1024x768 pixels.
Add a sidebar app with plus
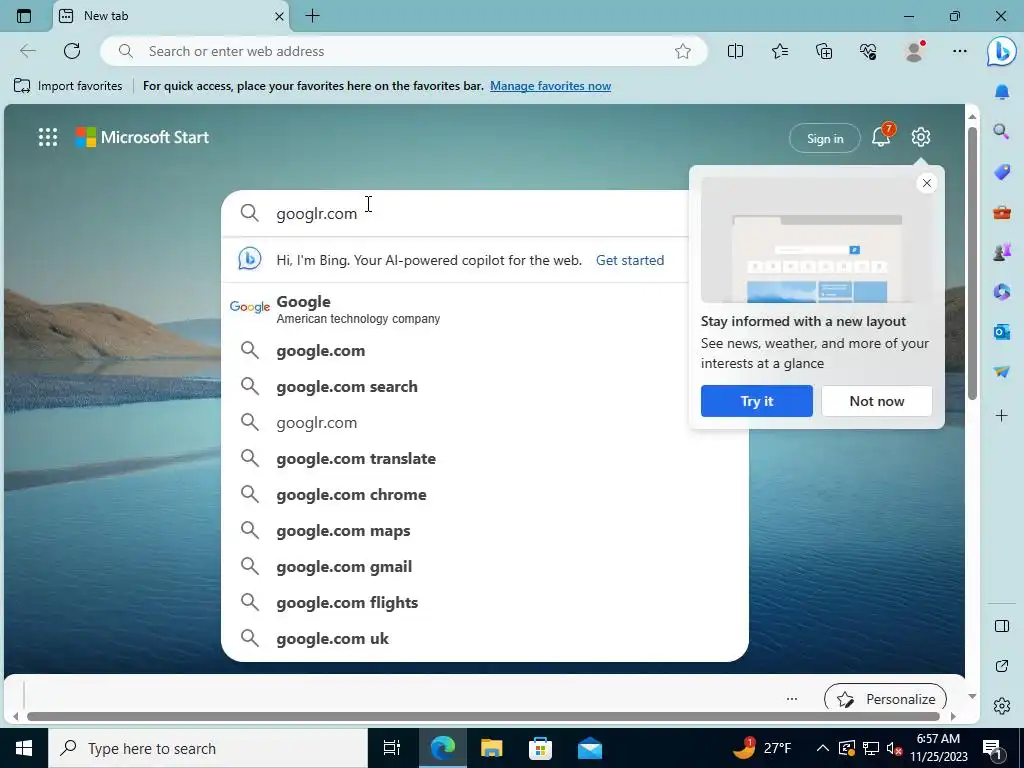tap(1002, 415)
